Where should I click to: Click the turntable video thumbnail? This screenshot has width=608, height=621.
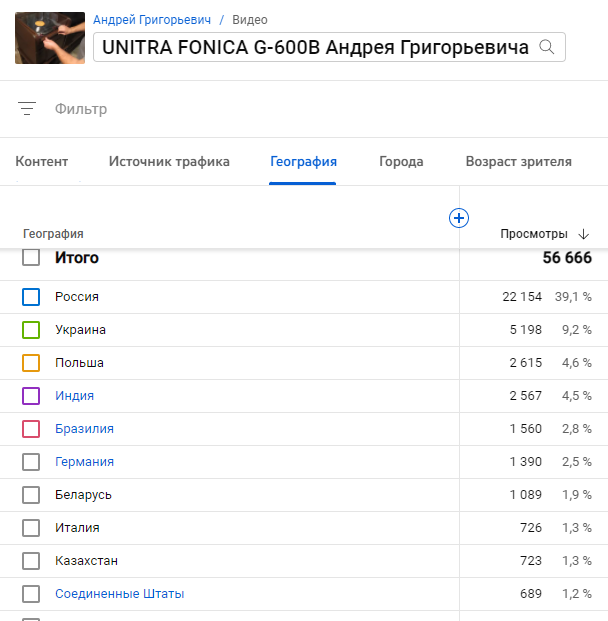point(50,38)
